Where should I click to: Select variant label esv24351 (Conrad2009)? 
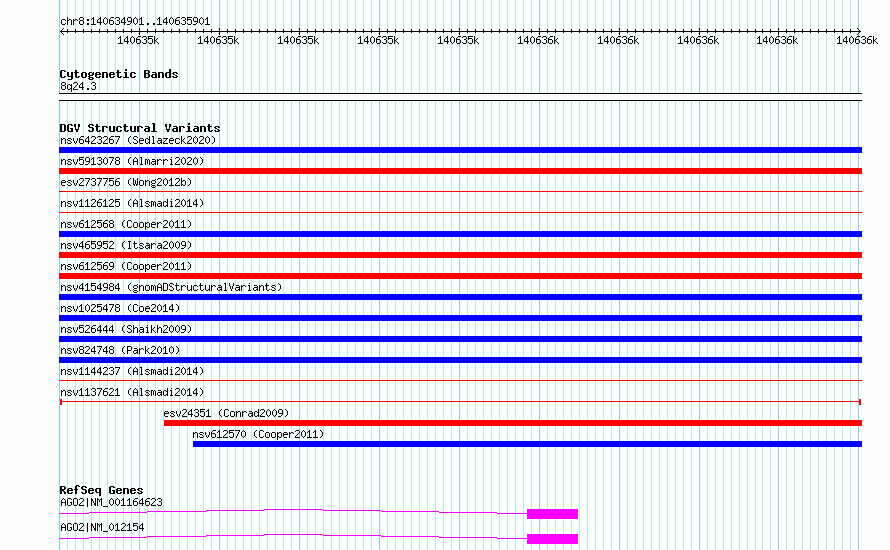[226, 413]
